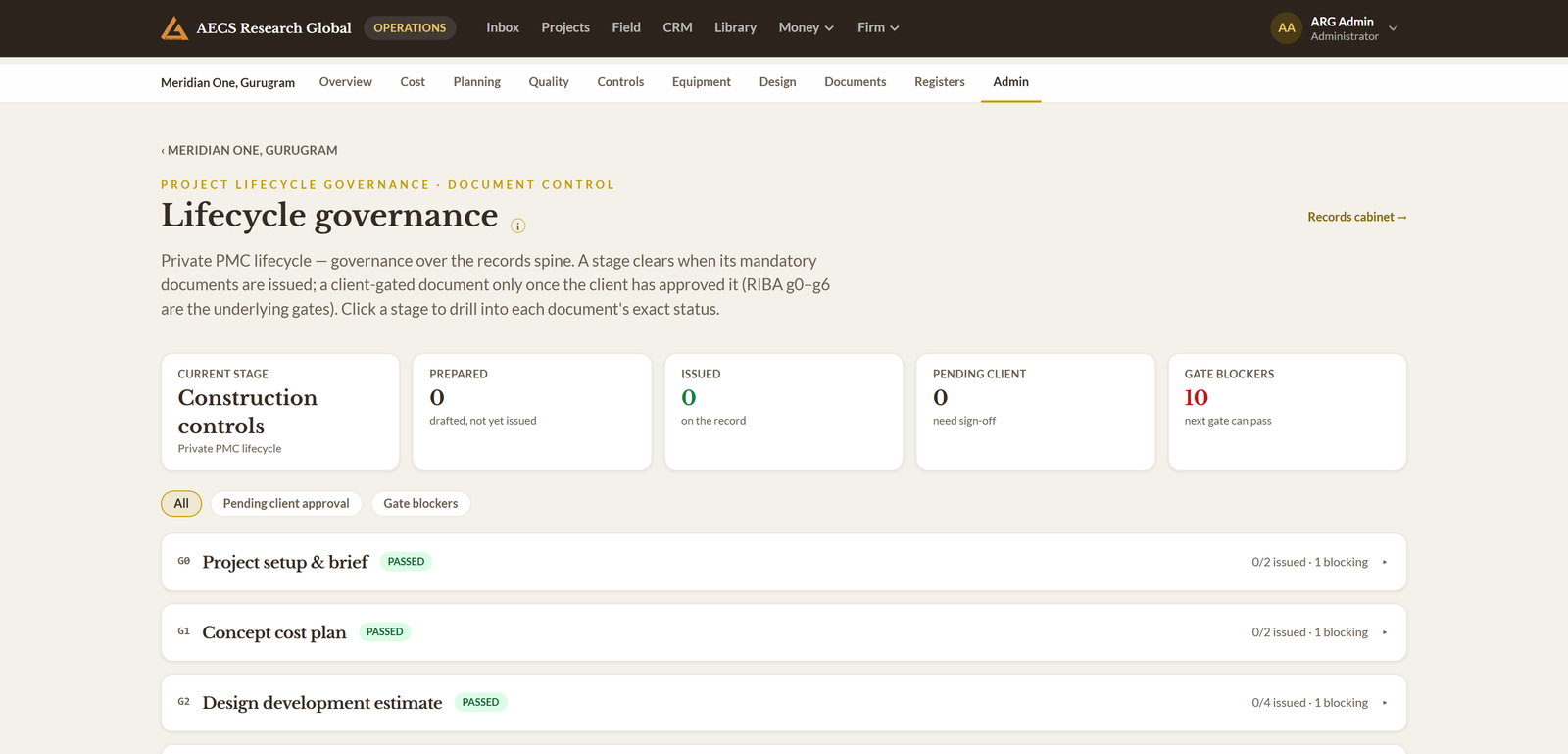Viewport: 1568px width, 754px height.
Task: Click the Project setup & brief stage title
Action: [285, 562]
